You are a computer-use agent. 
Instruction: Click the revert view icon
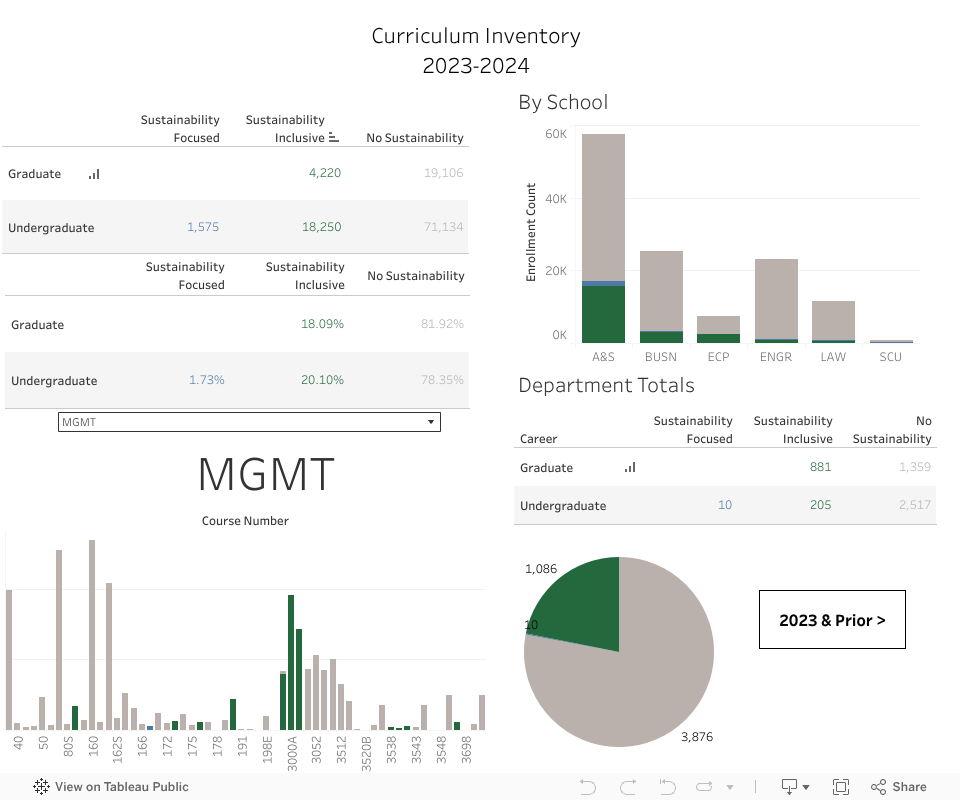click(666, 787)
